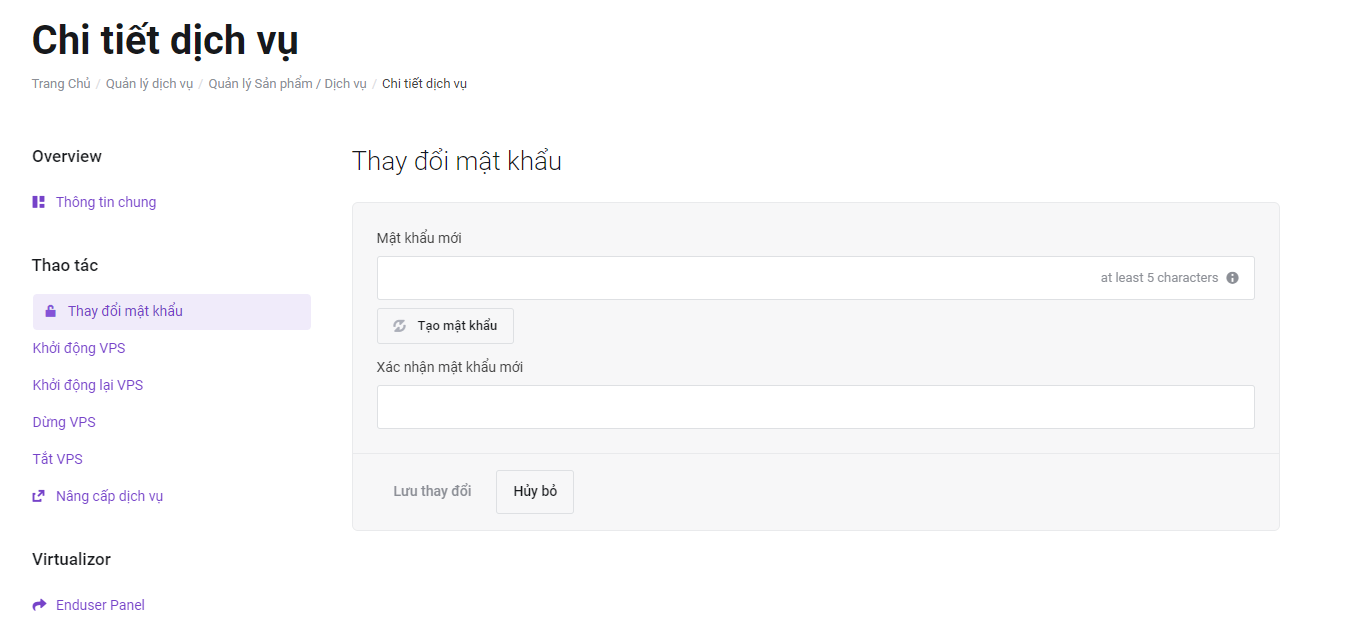
Task: Click Tắt VPS action link
Action: tap(58, 459)
